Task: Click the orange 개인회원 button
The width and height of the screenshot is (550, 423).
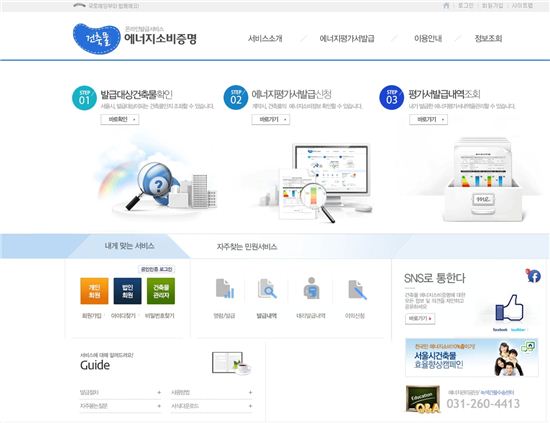Action: [x=94, y=291]
